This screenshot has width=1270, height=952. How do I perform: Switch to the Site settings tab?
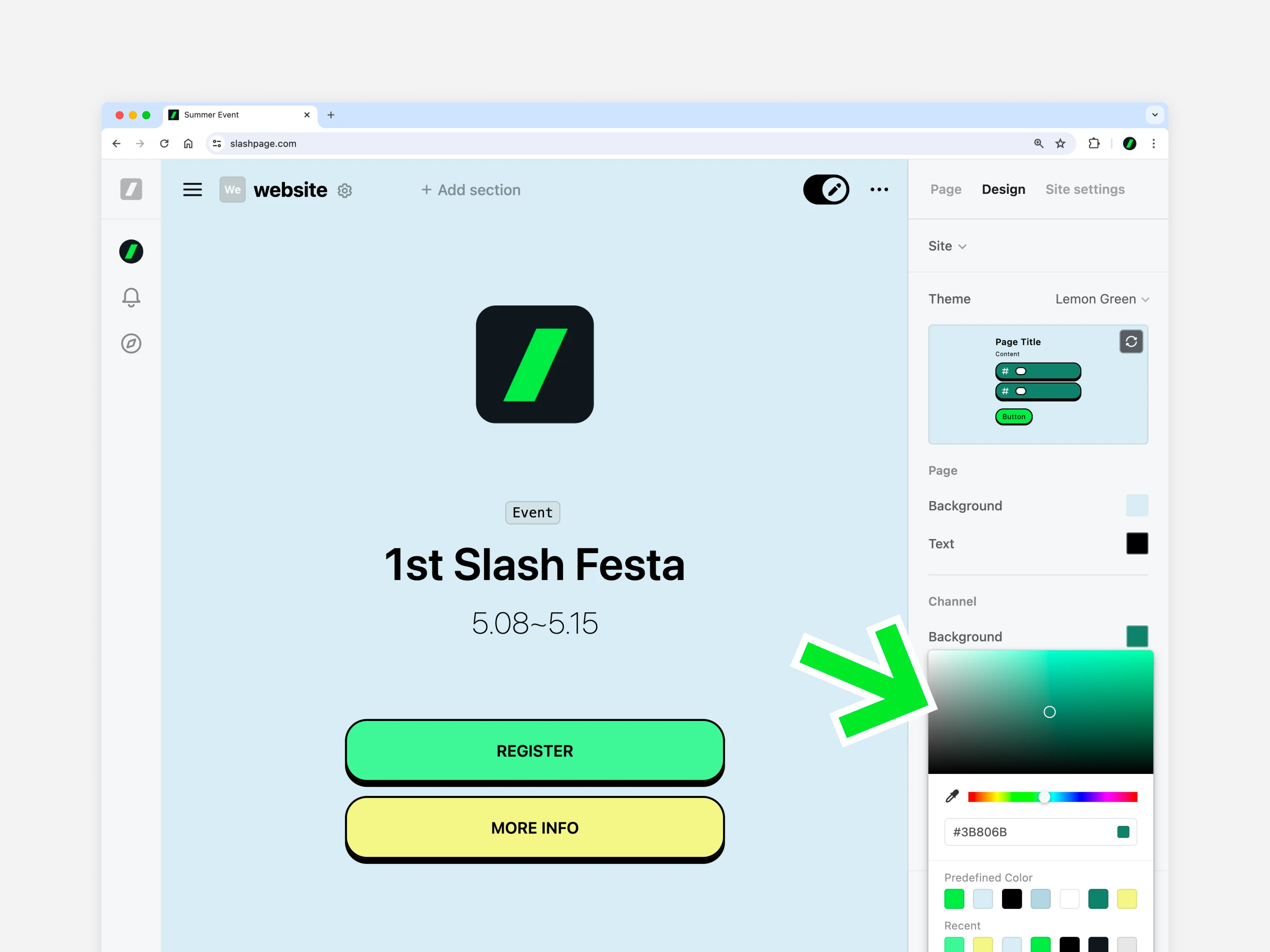[1085, 190]
